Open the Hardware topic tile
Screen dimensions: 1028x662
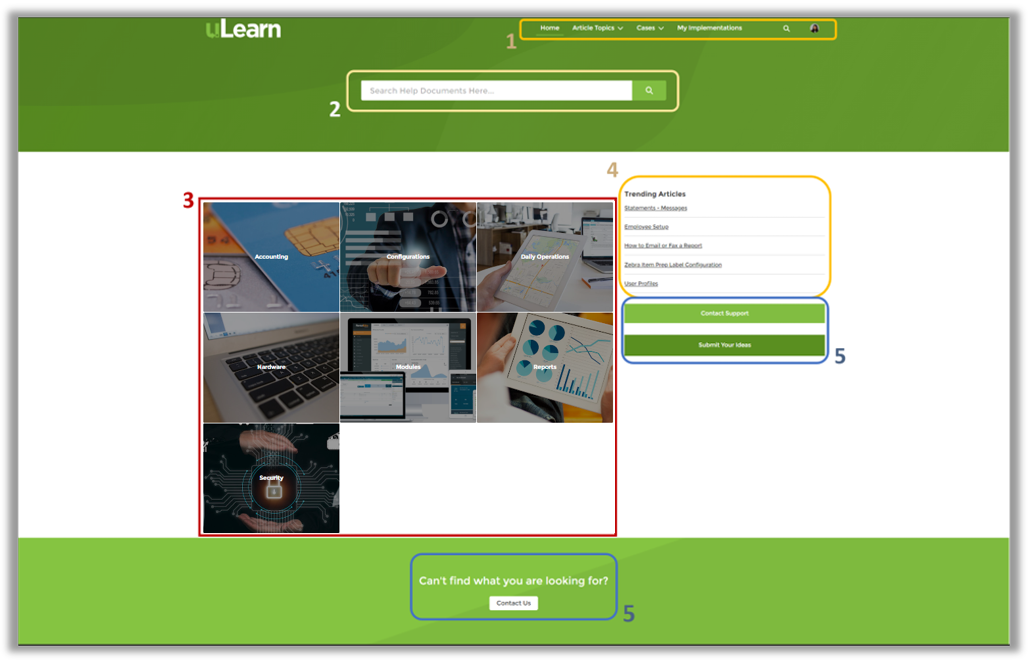click(271, 367)
